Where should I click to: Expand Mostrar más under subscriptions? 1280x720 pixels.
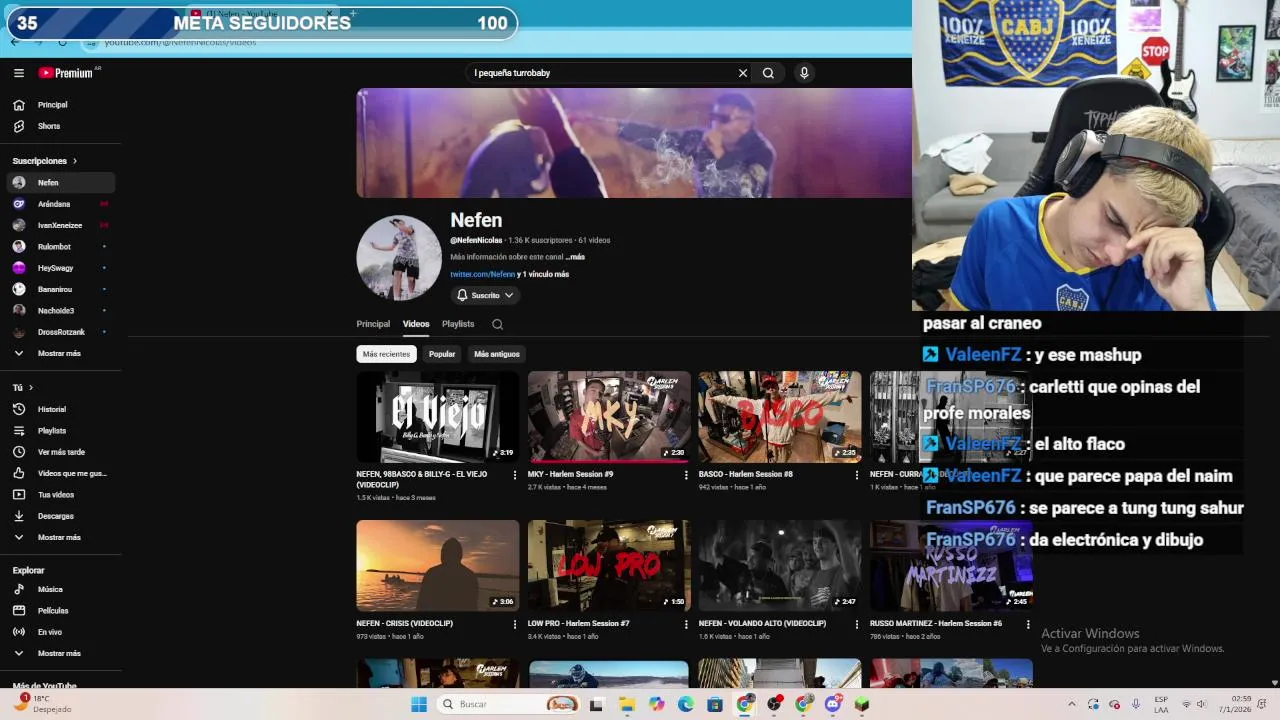(61, 353)
